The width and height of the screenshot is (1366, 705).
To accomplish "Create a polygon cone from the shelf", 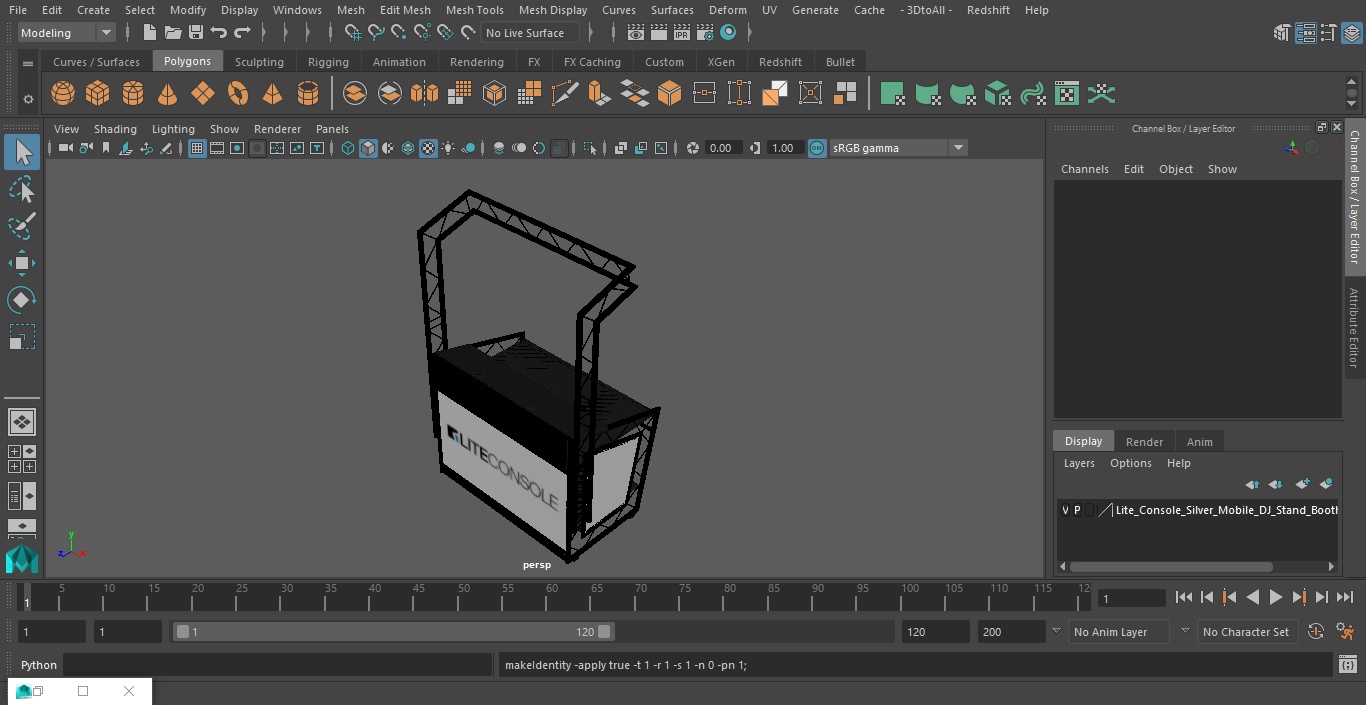I will click(x=168, y=94).
